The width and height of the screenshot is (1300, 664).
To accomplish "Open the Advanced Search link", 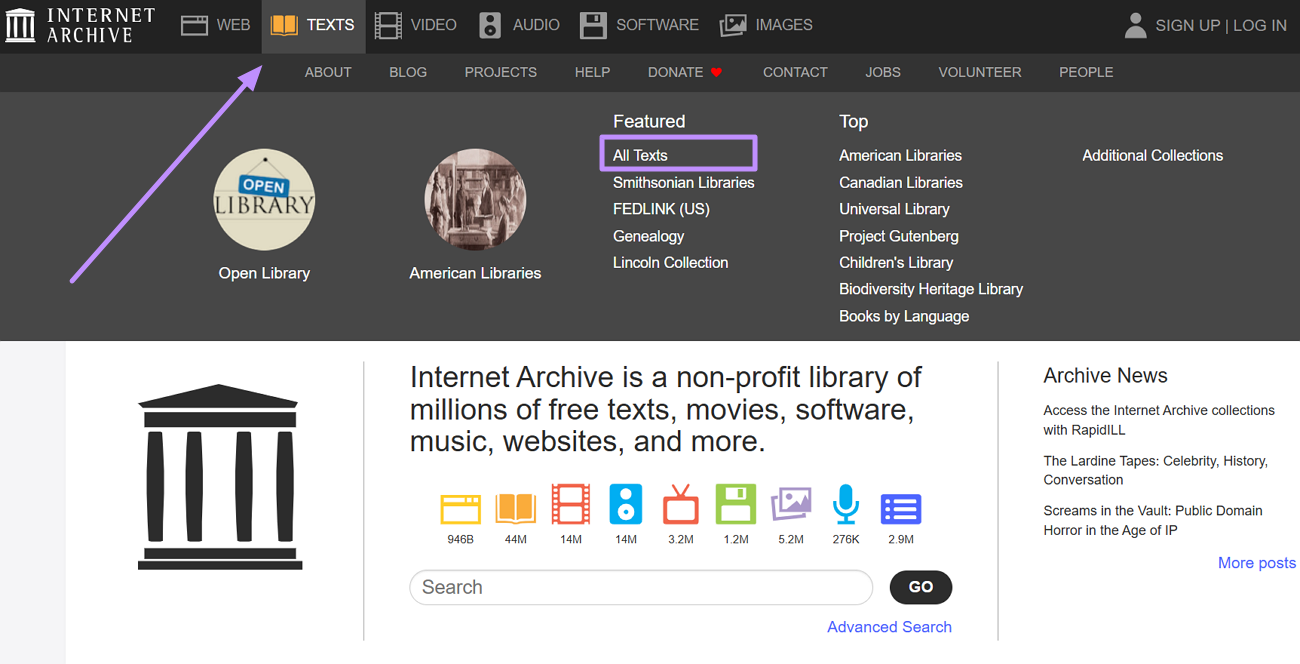I will (x=889, y=627).
